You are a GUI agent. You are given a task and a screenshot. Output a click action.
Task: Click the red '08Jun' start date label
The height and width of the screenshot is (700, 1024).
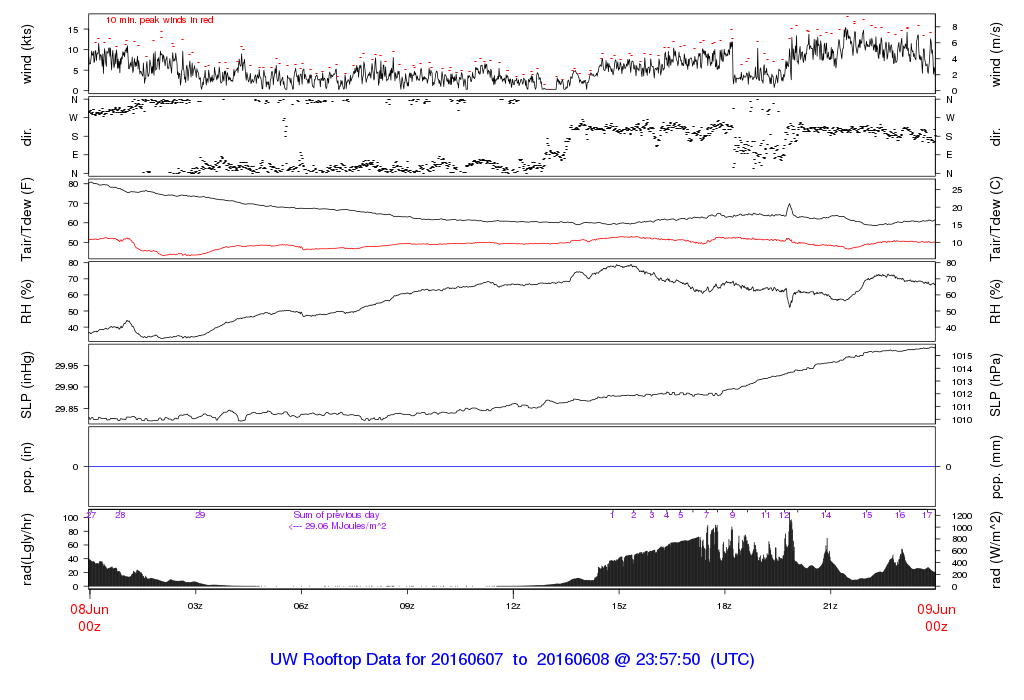click(89, 609)
